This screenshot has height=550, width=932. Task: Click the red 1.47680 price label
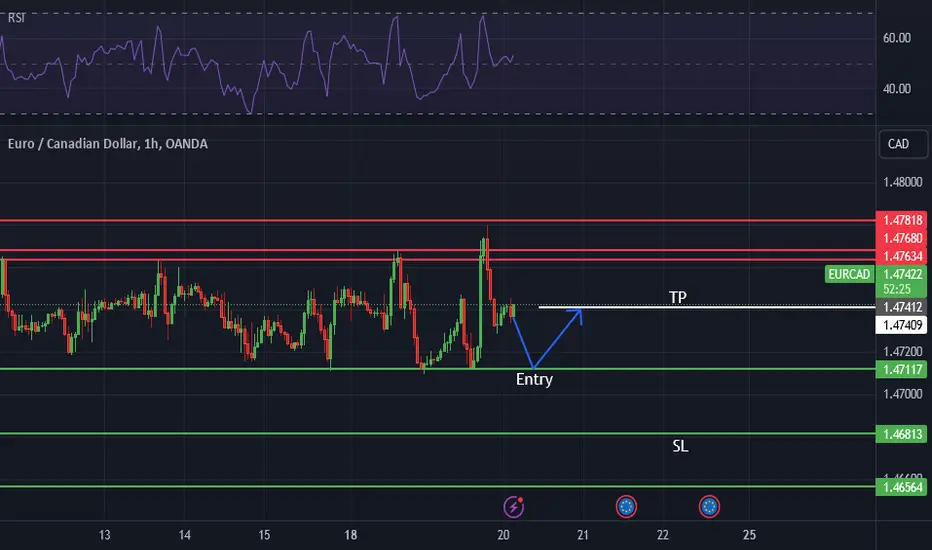(902, 238)
